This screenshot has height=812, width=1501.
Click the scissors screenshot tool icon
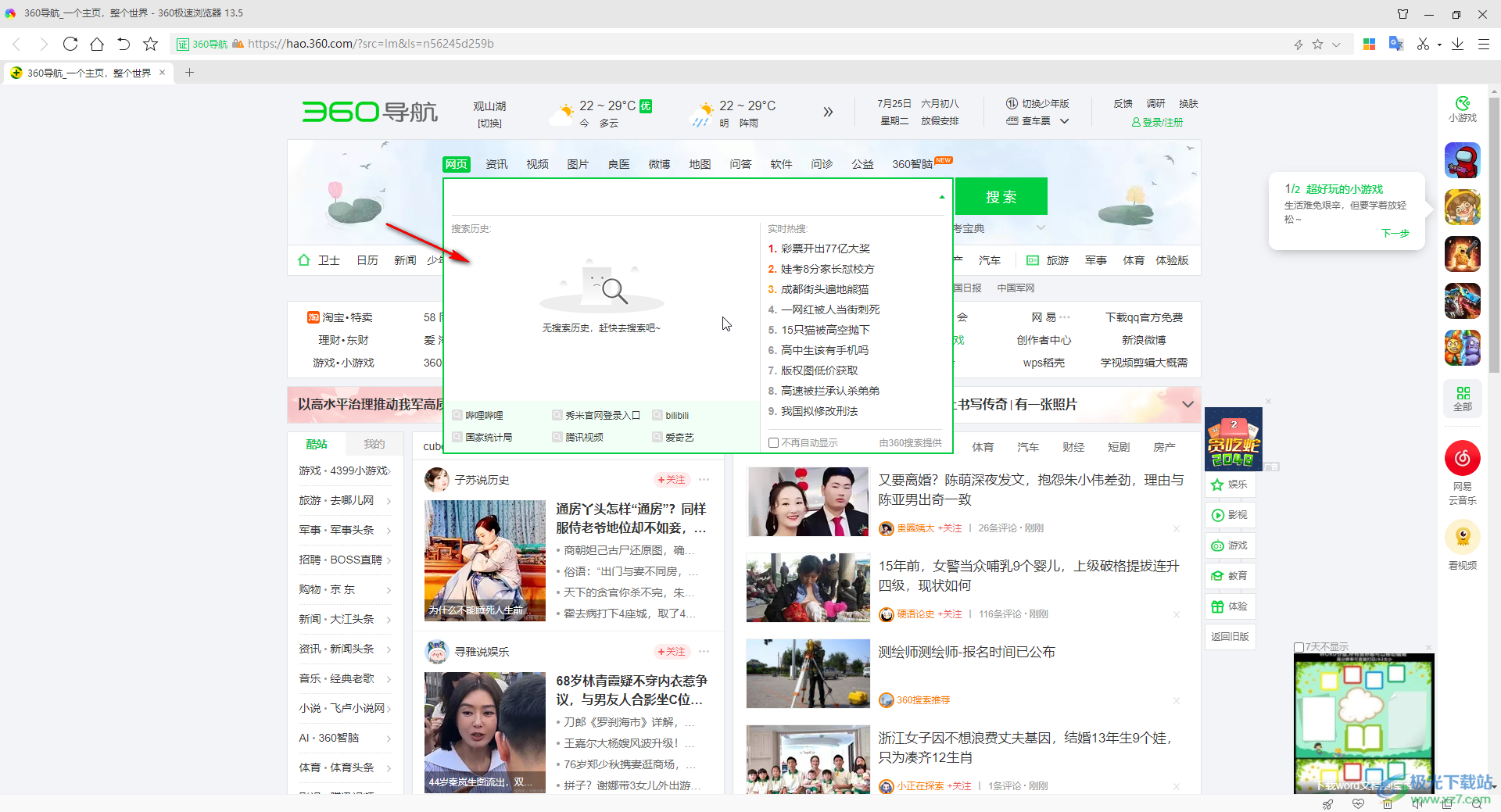coord(1423,44)
